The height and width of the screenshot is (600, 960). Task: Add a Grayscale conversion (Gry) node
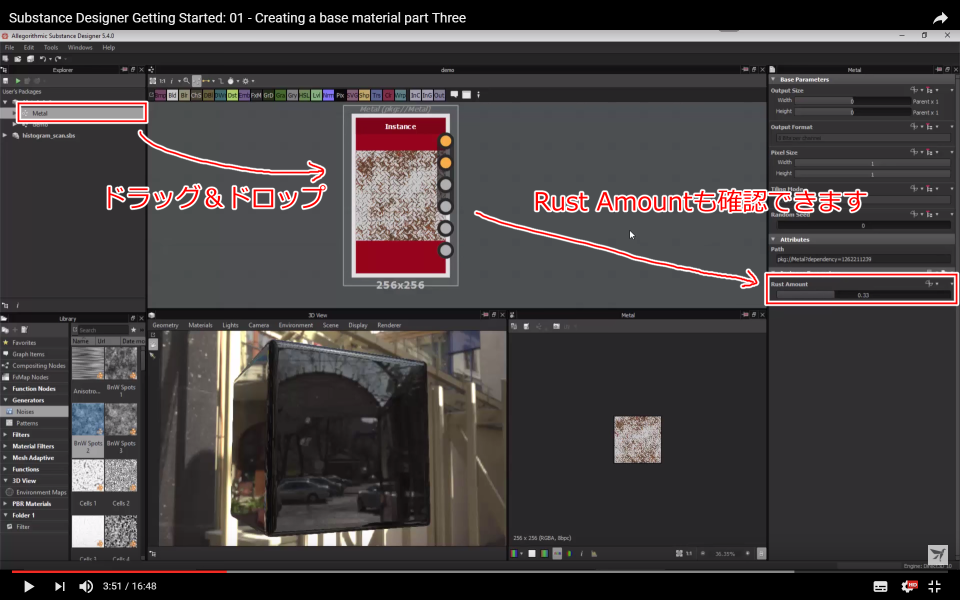(292, 96)
